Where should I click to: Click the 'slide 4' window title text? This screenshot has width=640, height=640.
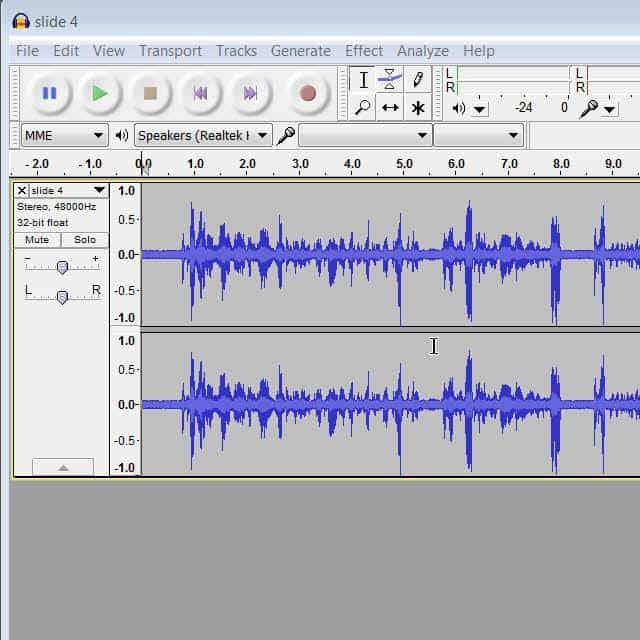pos(56,22)
